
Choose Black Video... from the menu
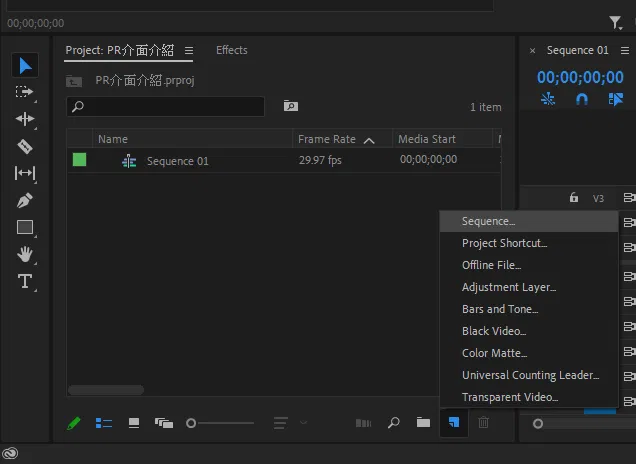tap(529, 331)
